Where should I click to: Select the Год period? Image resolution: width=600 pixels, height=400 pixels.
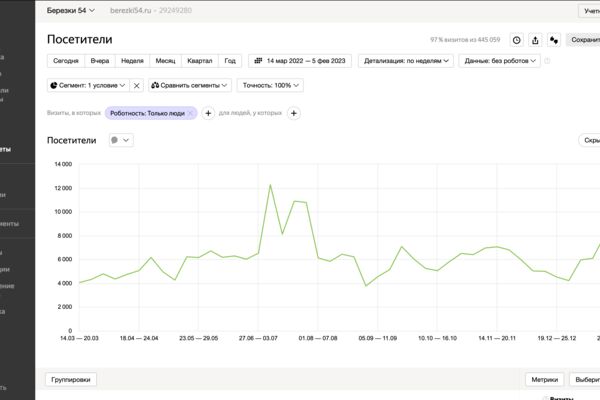[230, 61]
